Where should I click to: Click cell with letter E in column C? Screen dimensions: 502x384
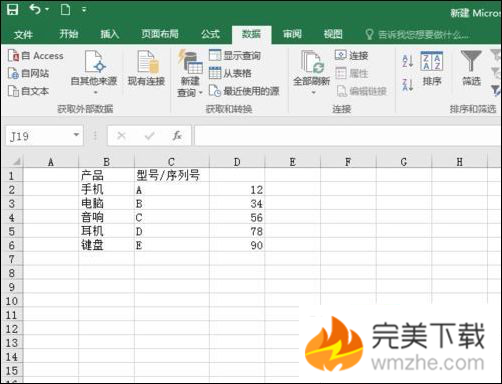[x=172, y=245]
